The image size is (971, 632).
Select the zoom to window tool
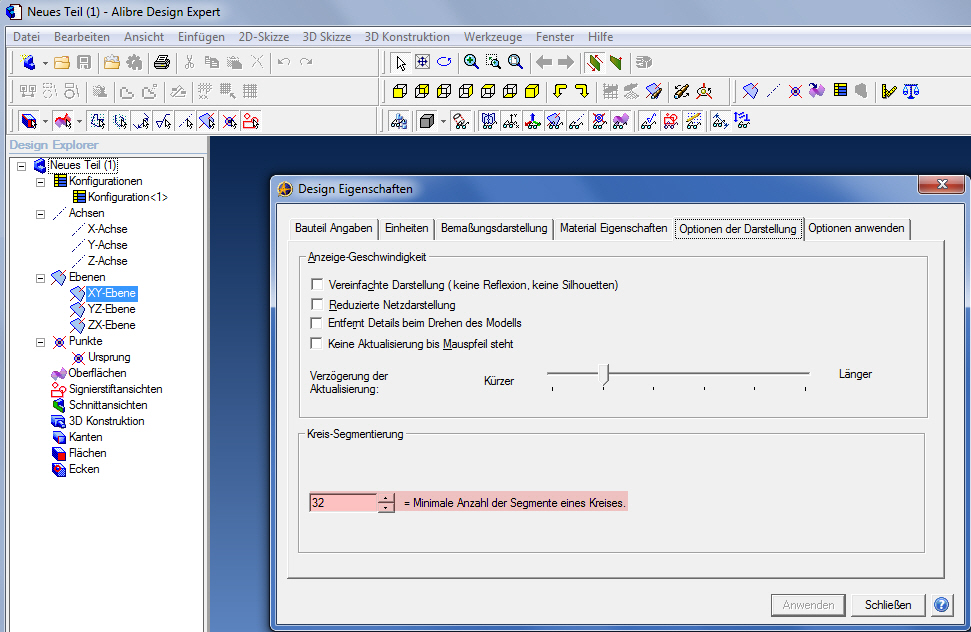coord(493,62)
